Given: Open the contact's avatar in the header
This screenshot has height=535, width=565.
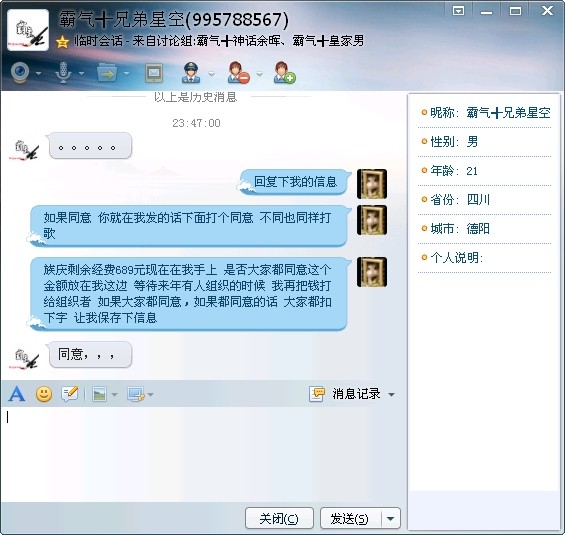Looking at the screenshot, I should coord(28,30).
